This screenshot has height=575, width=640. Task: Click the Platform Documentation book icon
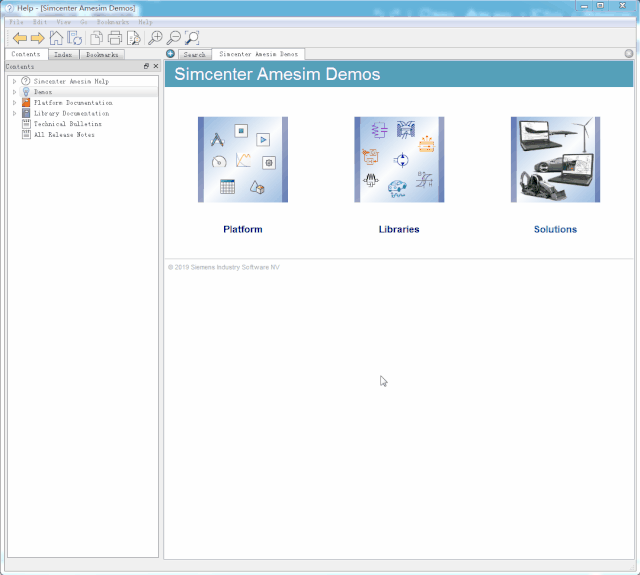coord(26,102)
